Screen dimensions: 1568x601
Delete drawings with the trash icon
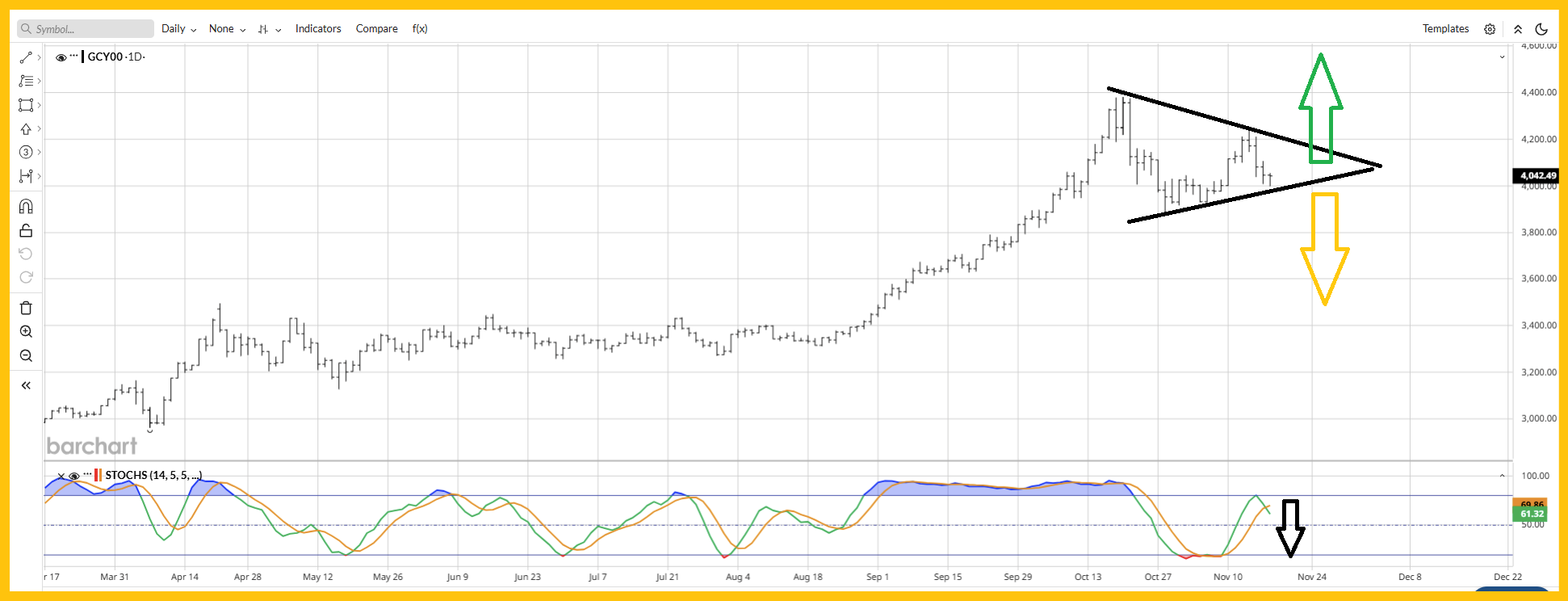26,308
